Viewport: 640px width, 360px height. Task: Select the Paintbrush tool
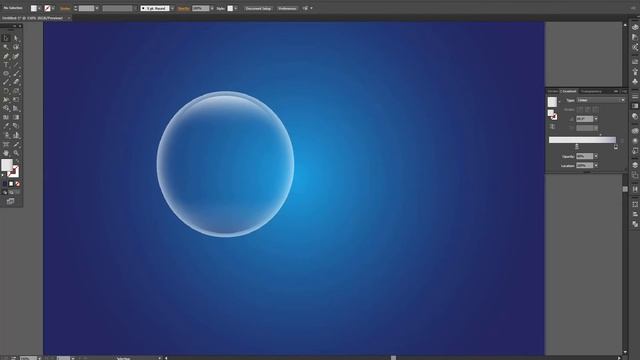click(16, 73)
